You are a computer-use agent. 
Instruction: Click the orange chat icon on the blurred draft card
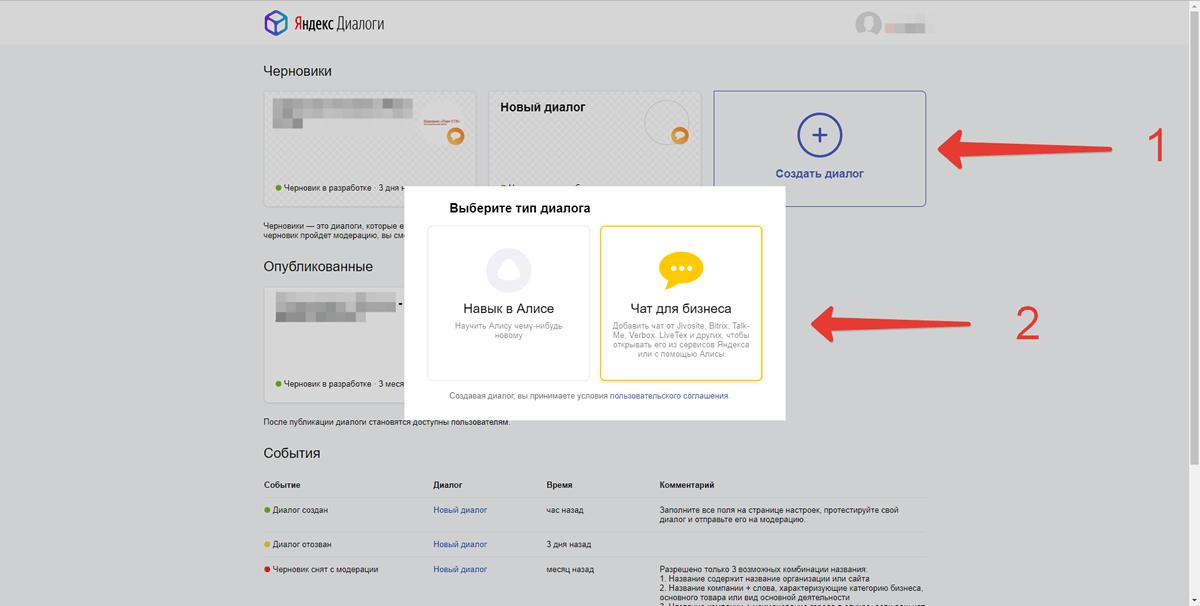coord(455,135)
